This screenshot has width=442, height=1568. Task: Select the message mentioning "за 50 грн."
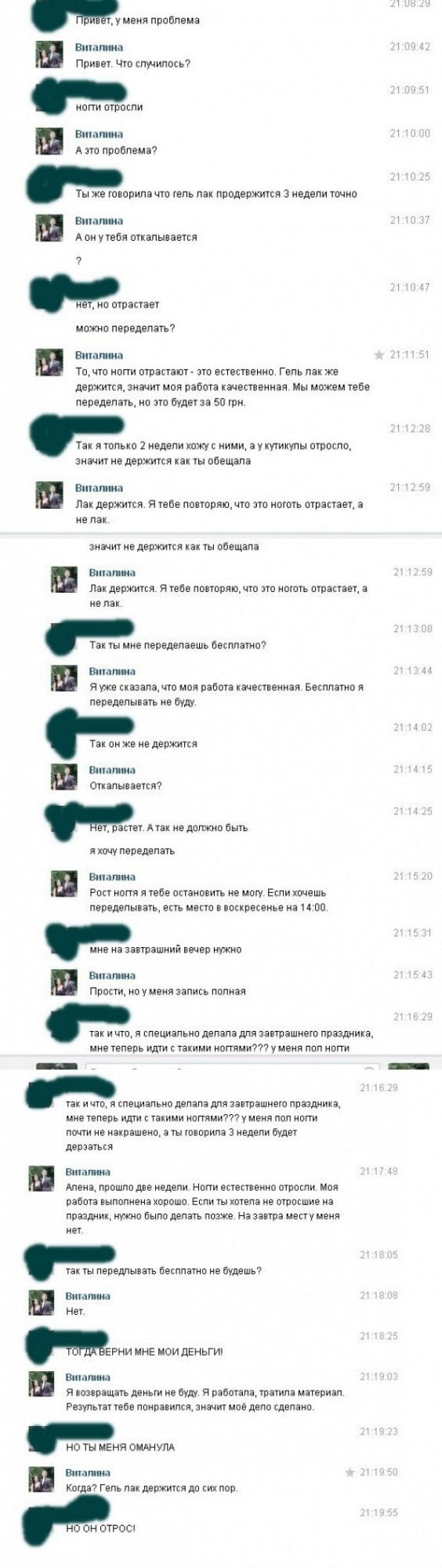223,387
